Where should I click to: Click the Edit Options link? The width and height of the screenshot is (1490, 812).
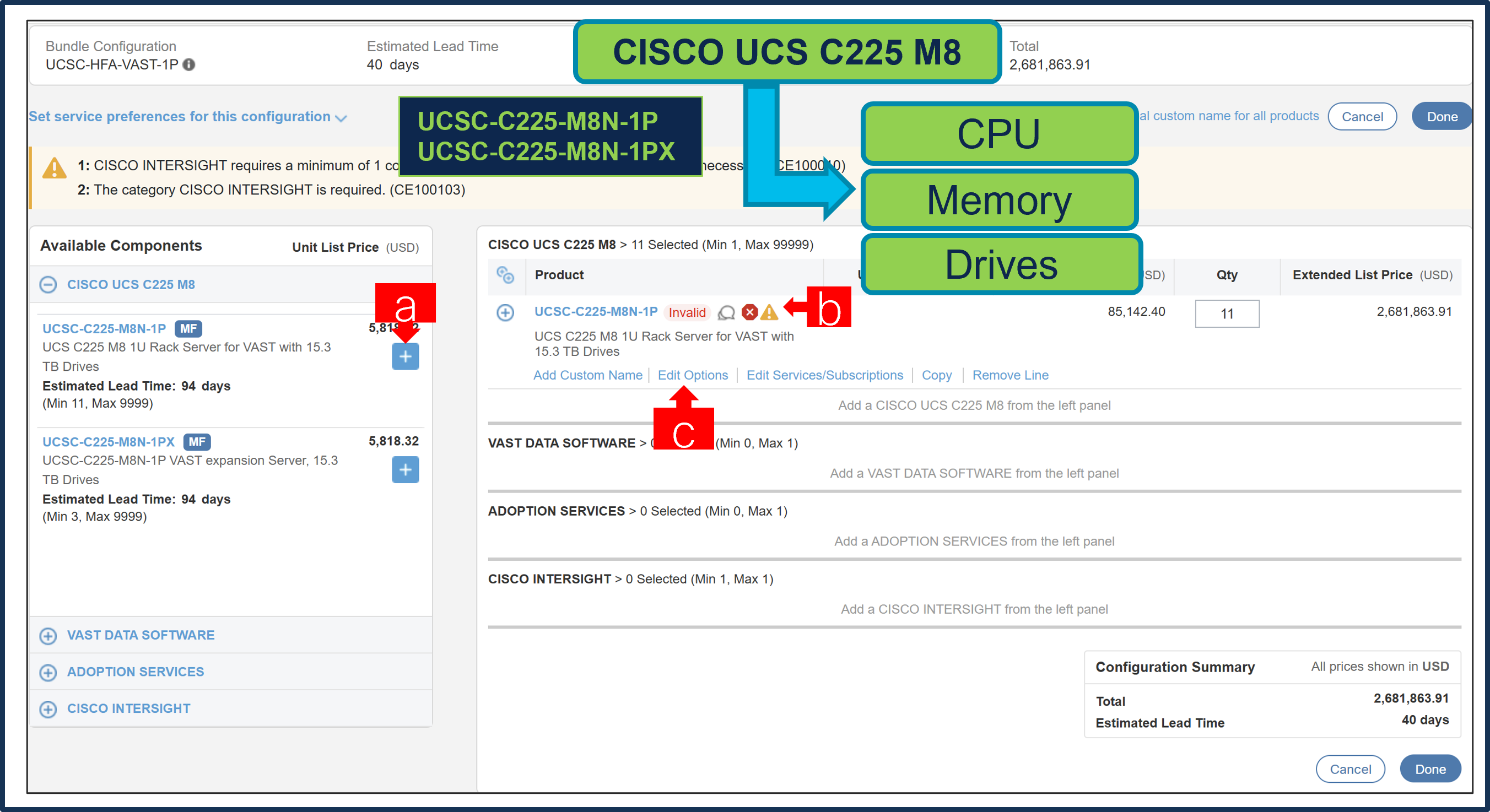[693, 375]
